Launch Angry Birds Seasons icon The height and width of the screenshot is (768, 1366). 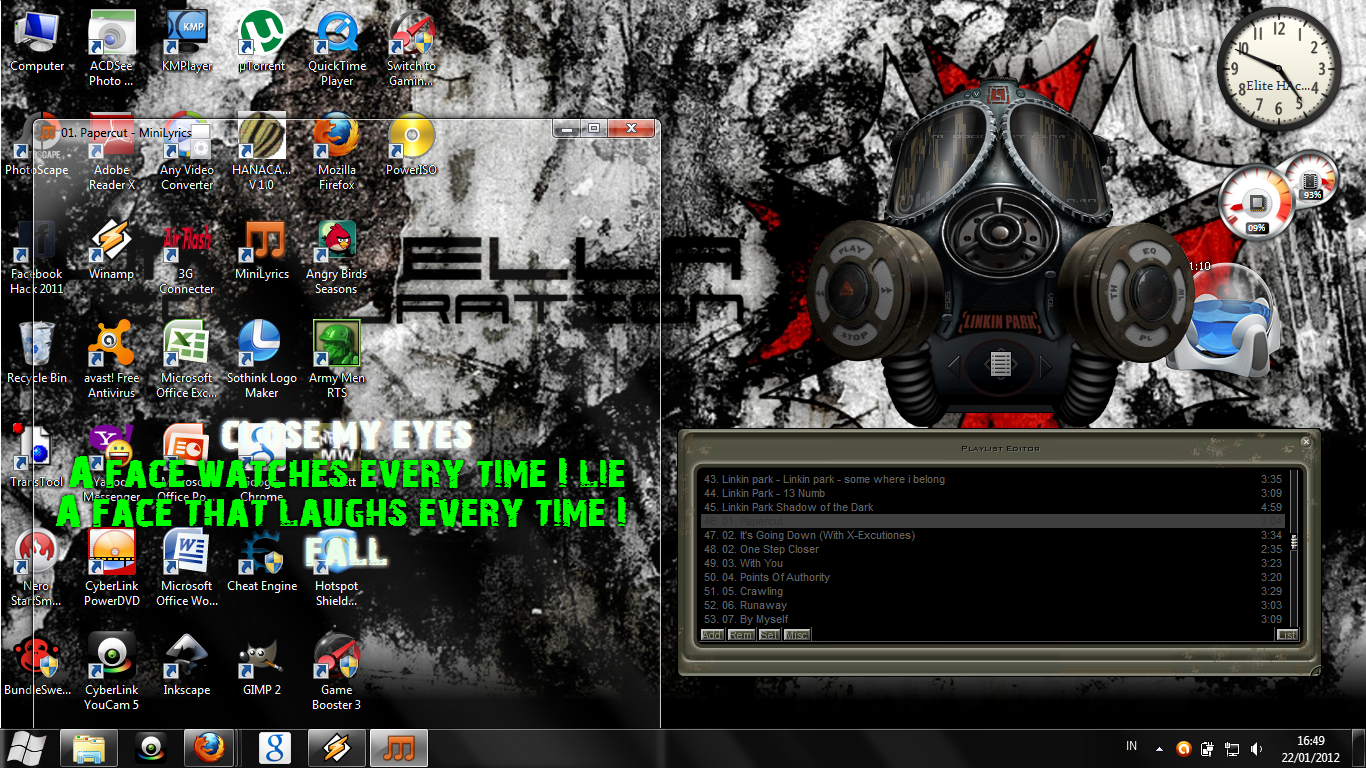coord(337,257)
